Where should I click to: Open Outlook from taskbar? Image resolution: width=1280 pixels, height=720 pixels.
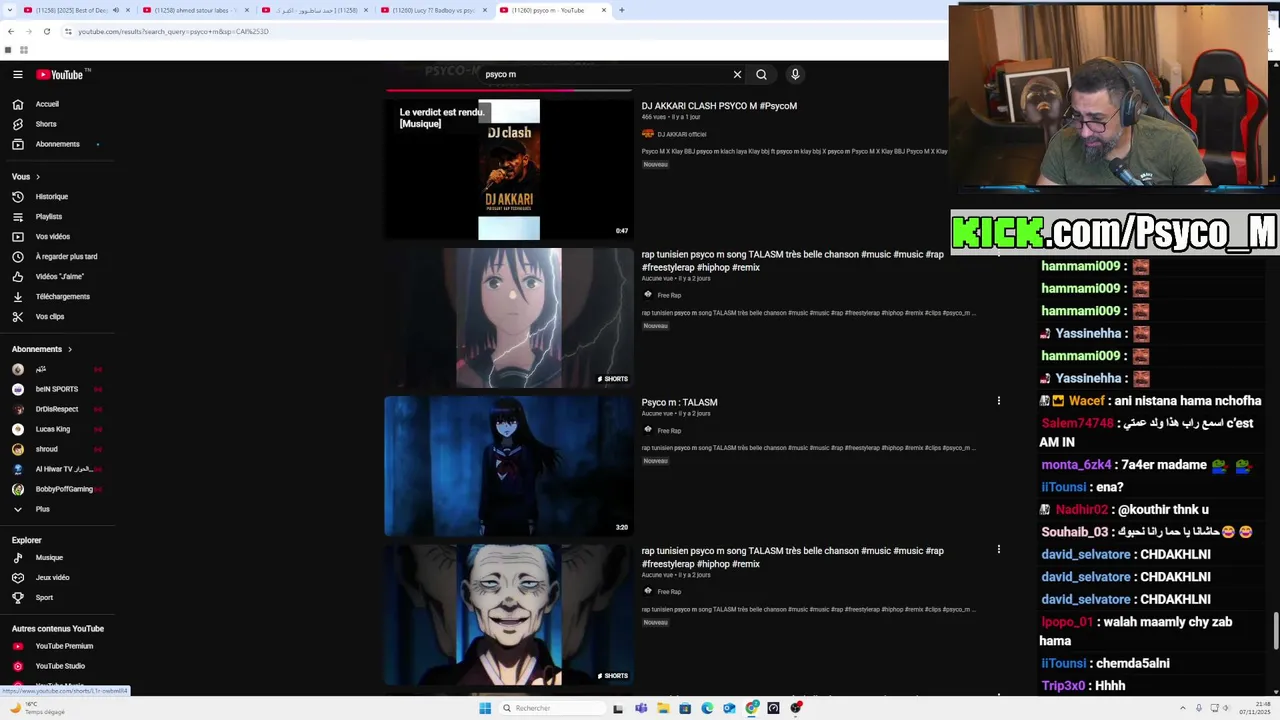pyautogui.click(x=729, y=708)
